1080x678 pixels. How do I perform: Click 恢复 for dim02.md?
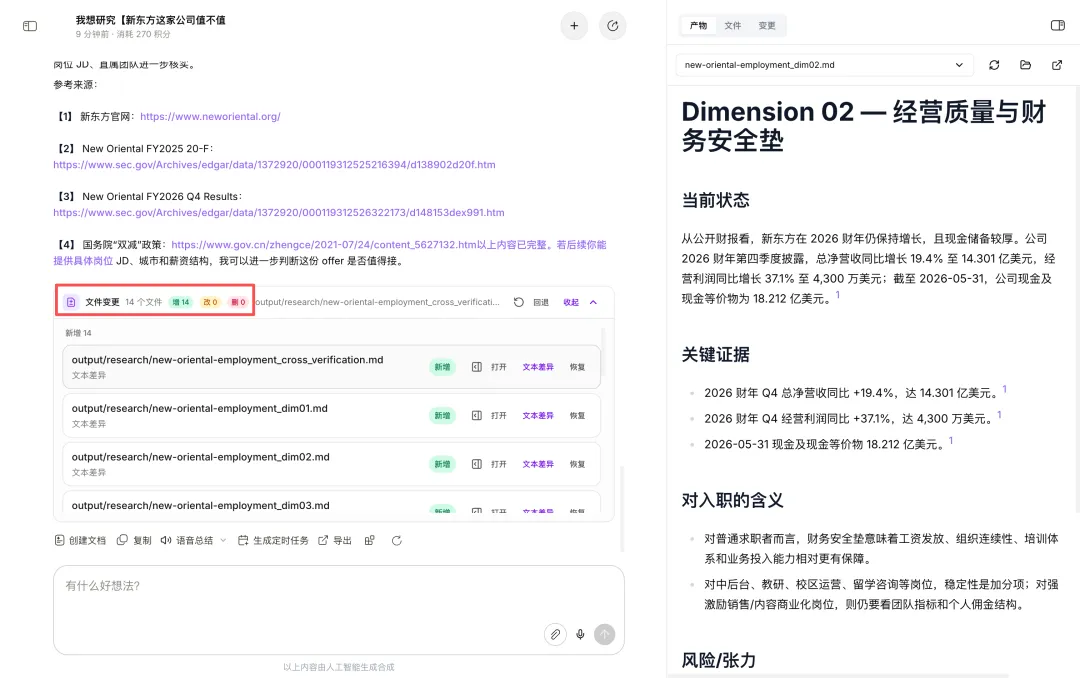[577, 464]
